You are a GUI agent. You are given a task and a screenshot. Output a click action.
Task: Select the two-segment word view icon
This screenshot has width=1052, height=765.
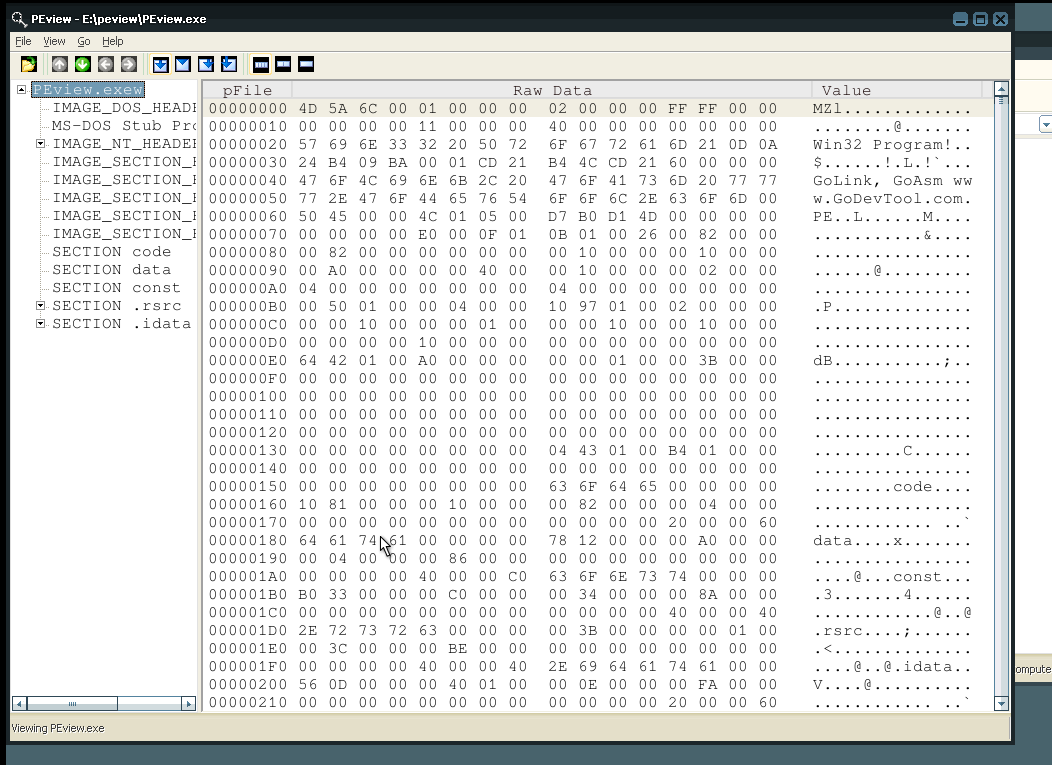click(x=283, y=64)
